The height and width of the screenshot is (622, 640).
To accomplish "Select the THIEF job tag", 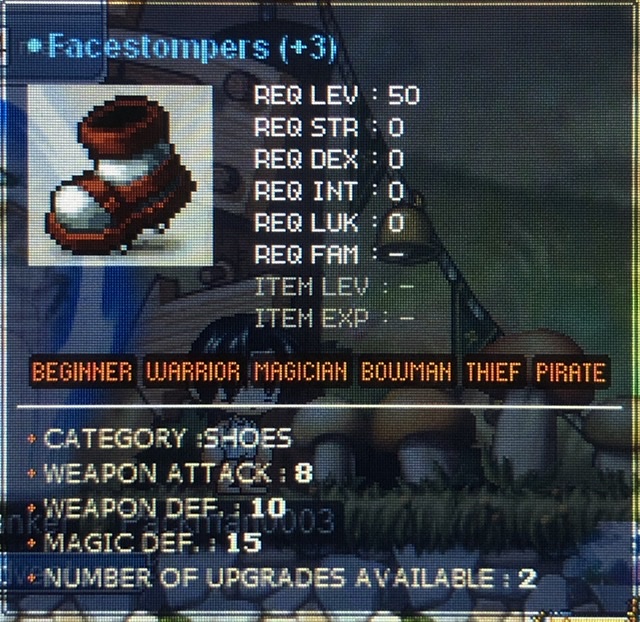I will coord(493,372).
